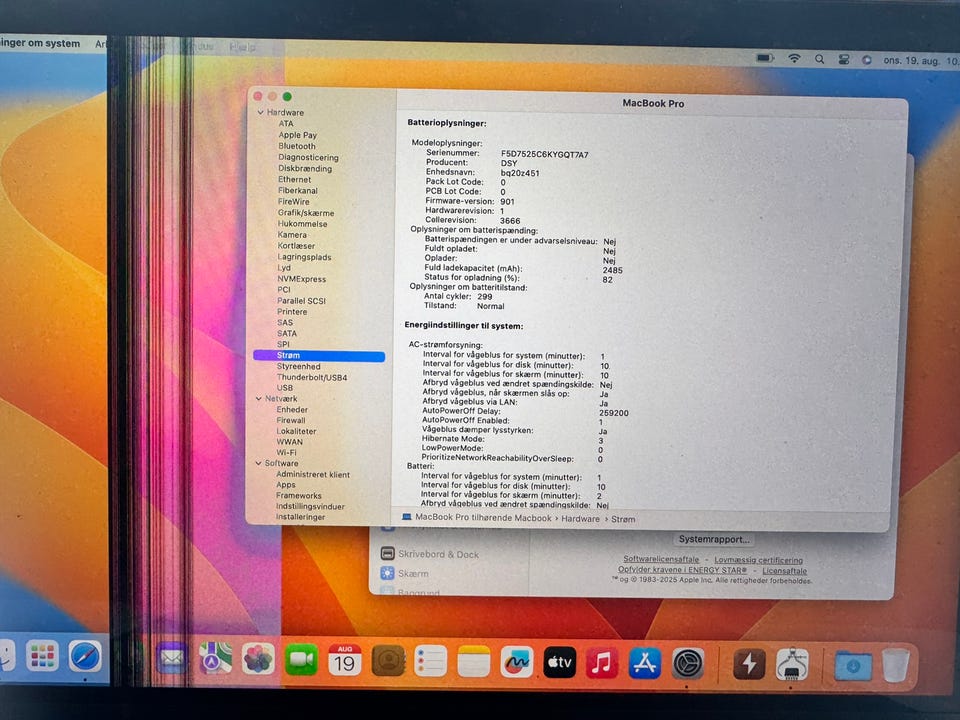Select Grafik/skærme in sidebar

click(306, 213)
